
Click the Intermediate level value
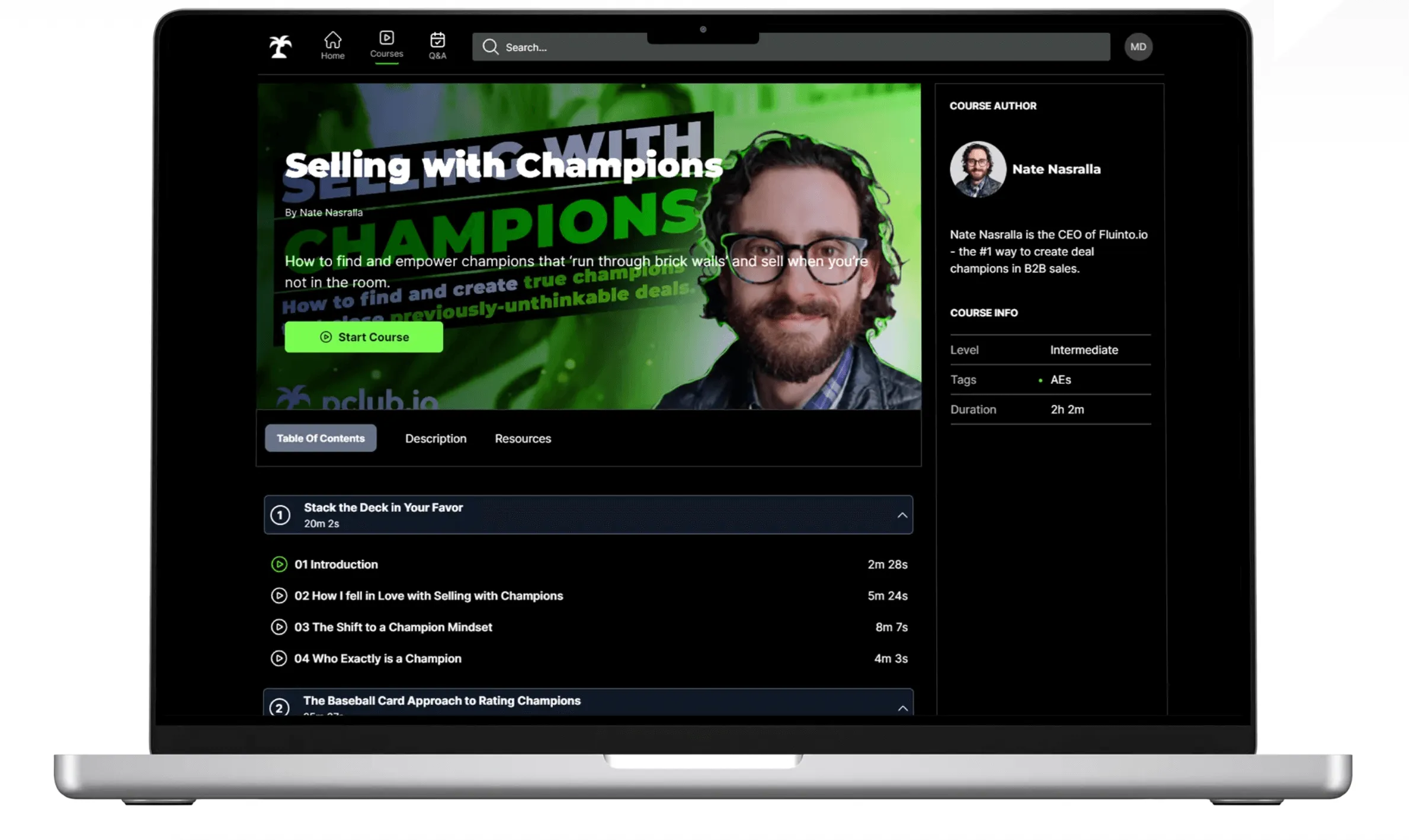(1084, 350)
